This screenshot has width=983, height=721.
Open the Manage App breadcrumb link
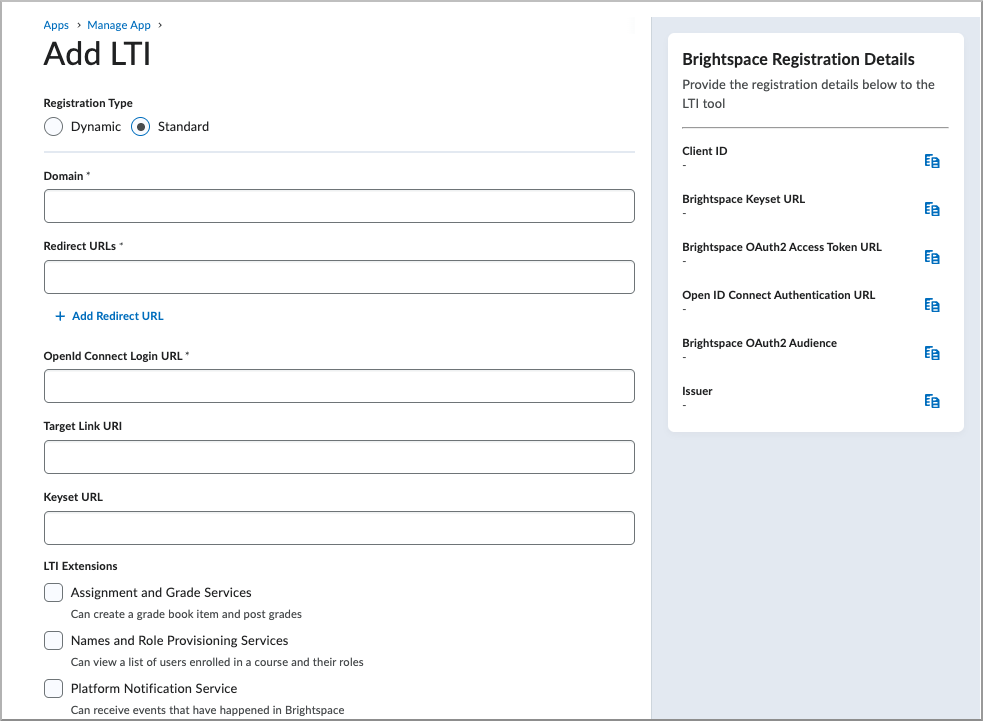(x=119, y=25)
